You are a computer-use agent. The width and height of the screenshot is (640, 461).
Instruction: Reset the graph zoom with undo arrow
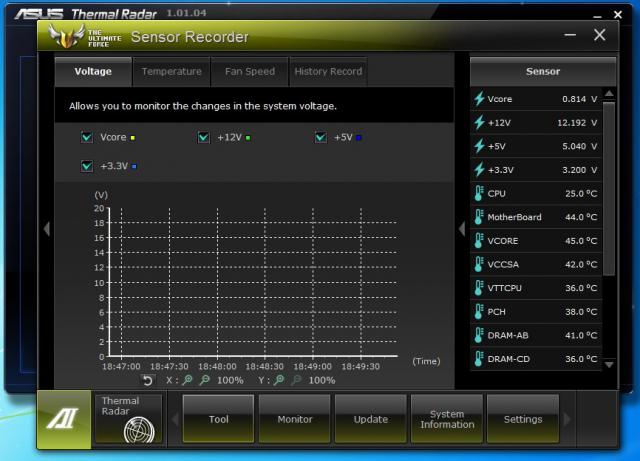pyautogui.click(x=147, y=381)
